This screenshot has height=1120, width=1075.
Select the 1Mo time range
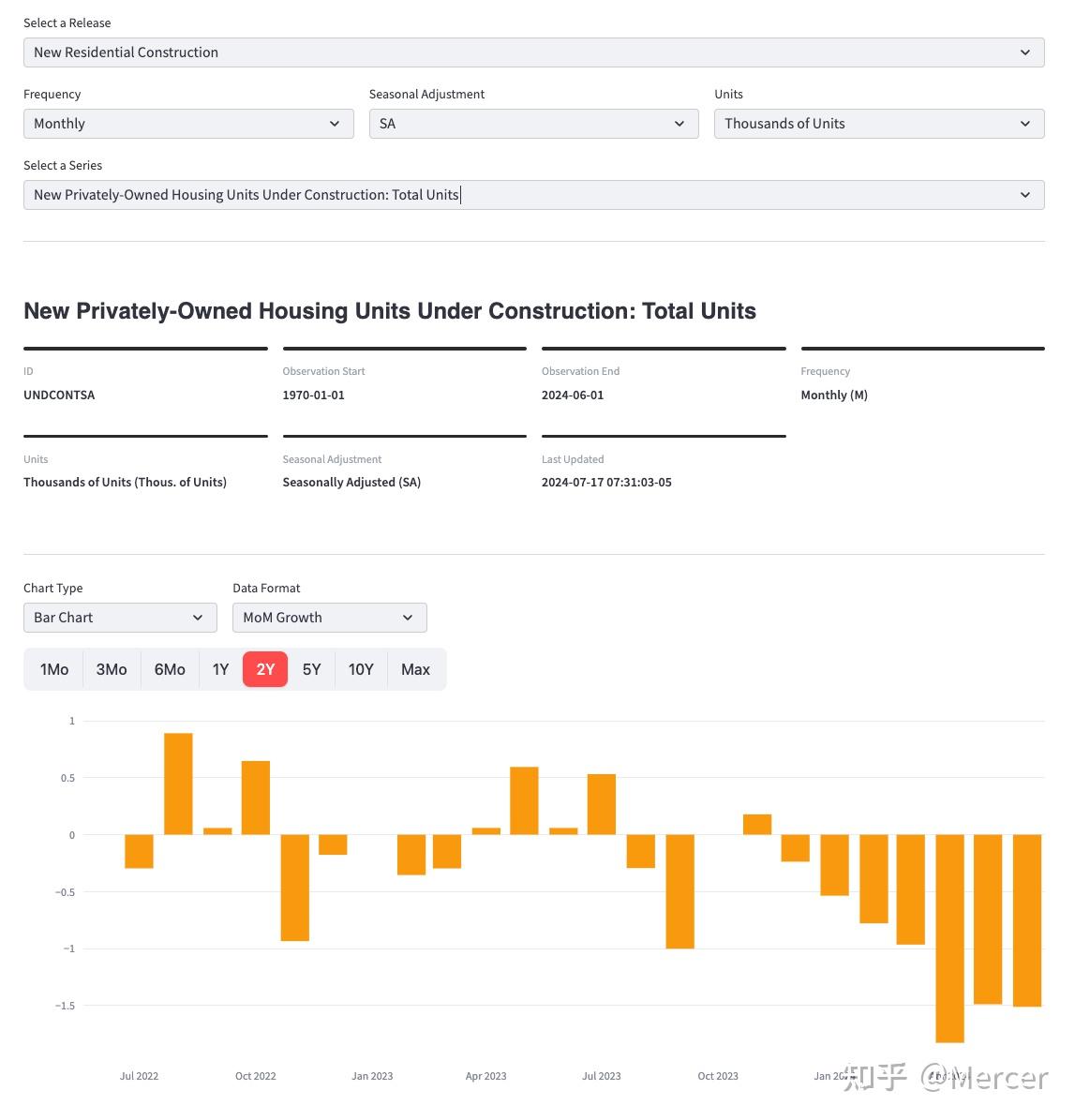54,669
